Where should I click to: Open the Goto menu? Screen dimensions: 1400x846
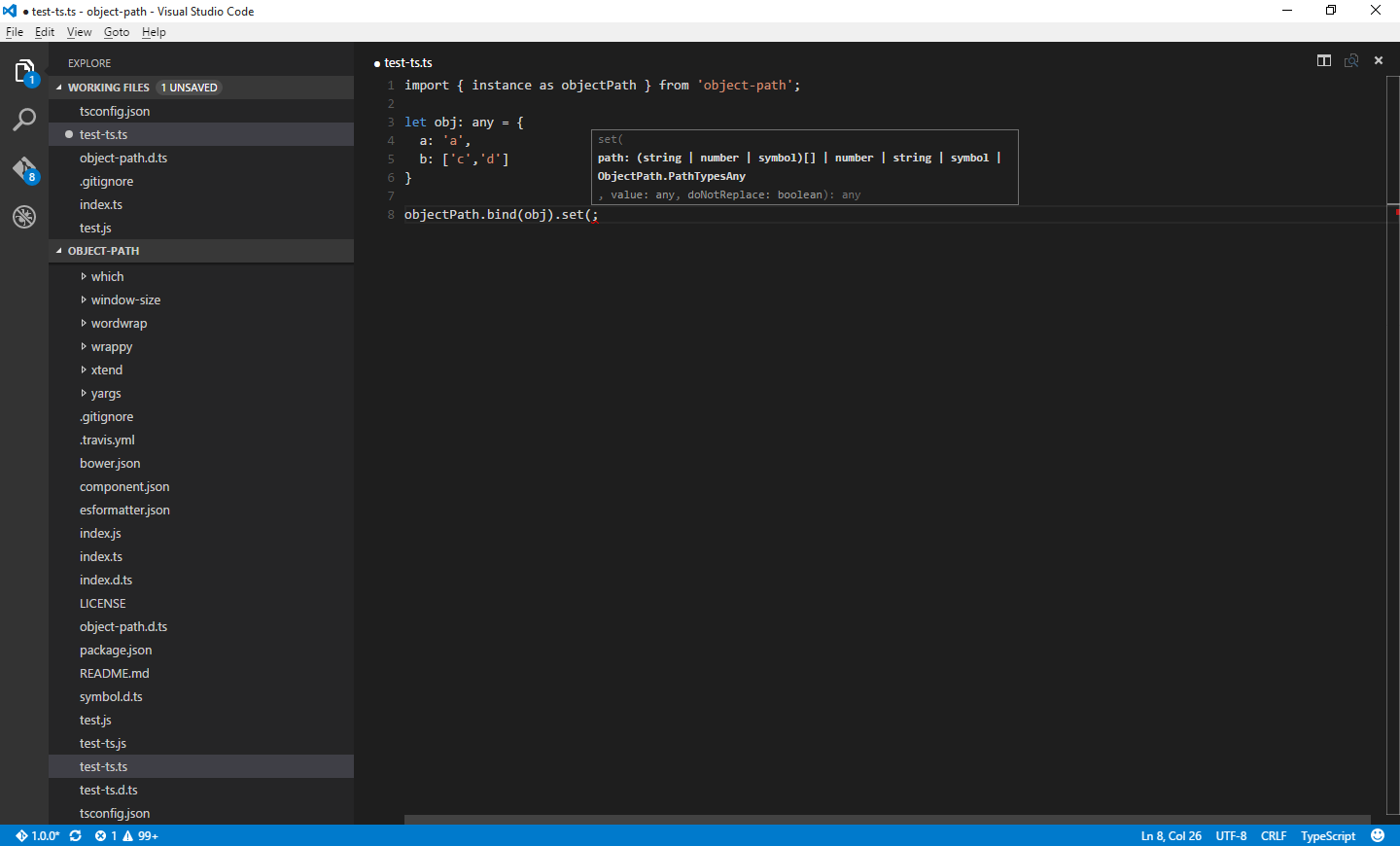tap(117, 32)
